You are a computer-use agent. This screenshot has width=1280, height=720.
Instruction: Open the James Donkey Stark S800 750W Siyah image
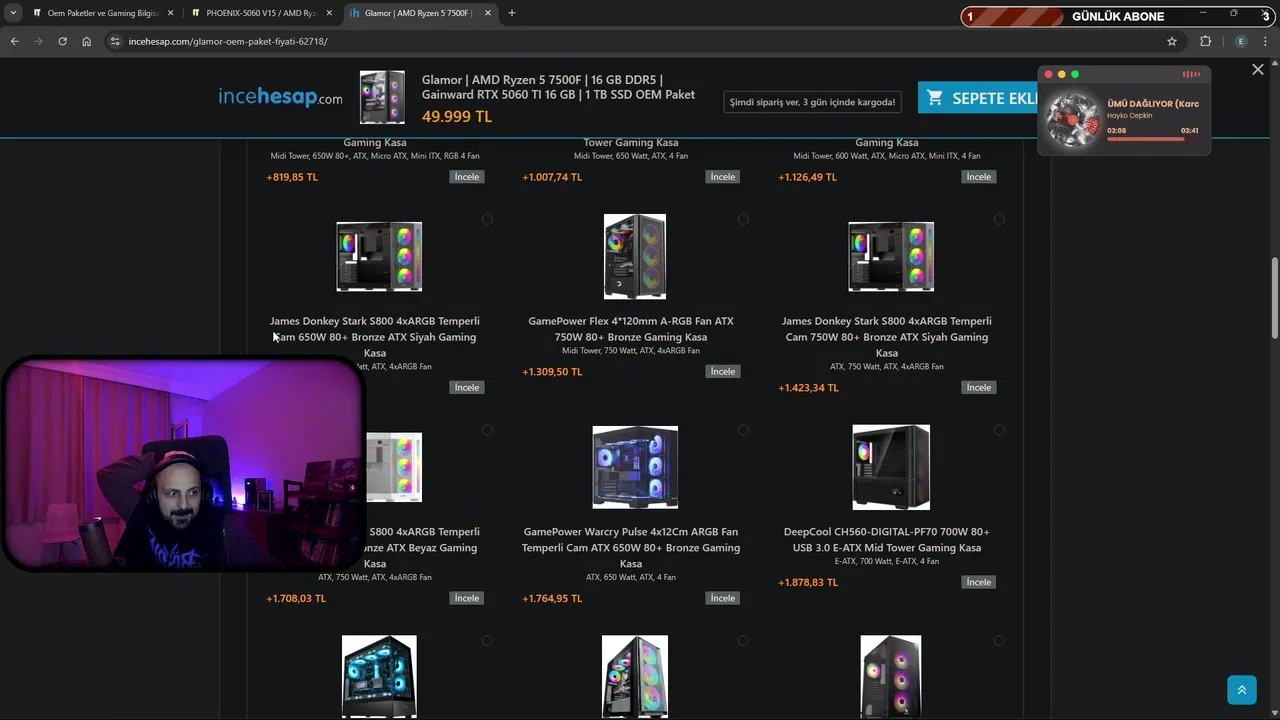click(891, 257)
